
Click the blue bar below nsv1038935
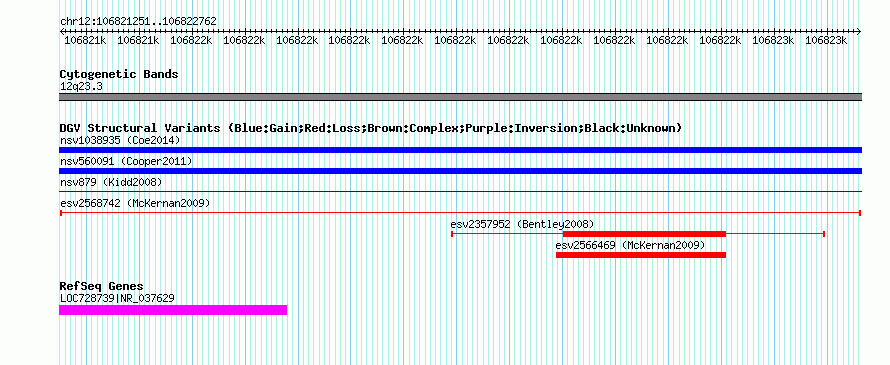pos(460,150)
